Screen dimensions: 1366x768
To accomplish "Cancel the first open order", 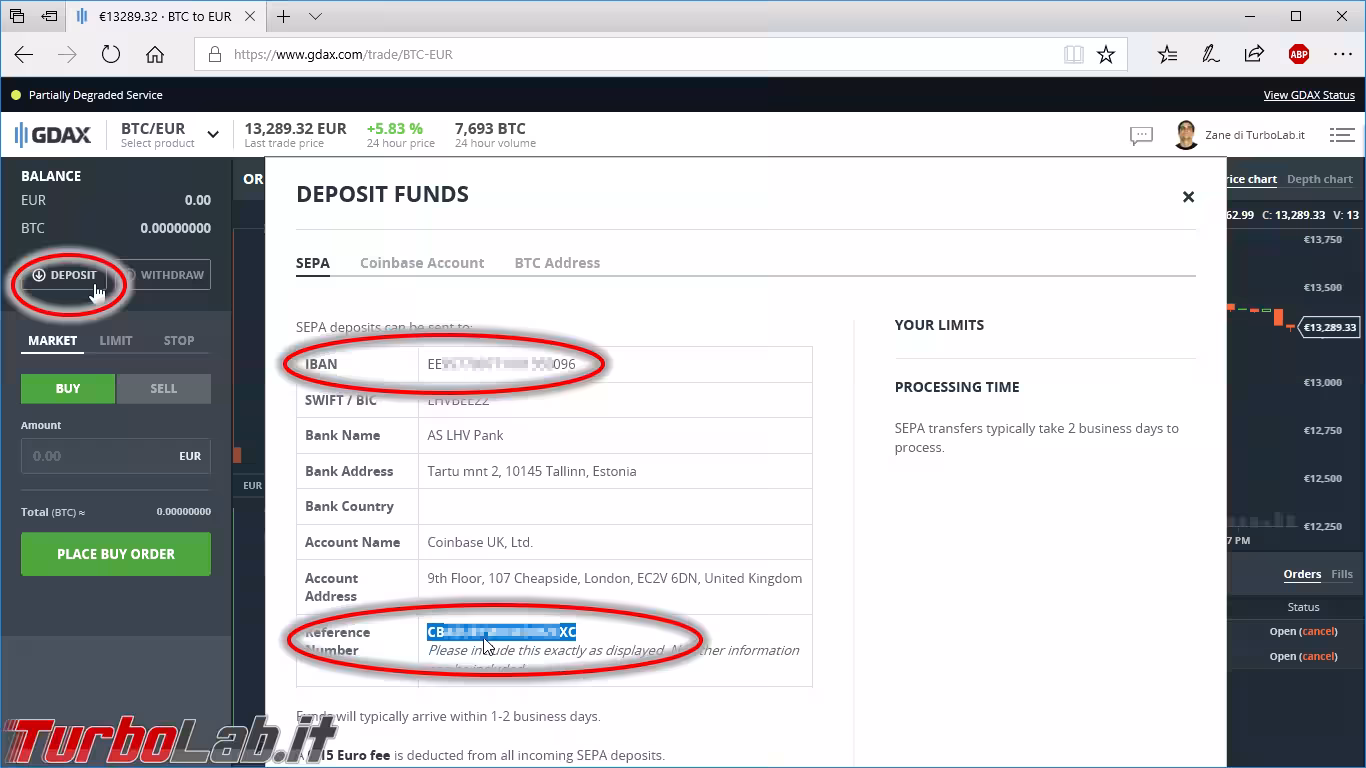I will pyautogui.click(x=1318, y=632).
